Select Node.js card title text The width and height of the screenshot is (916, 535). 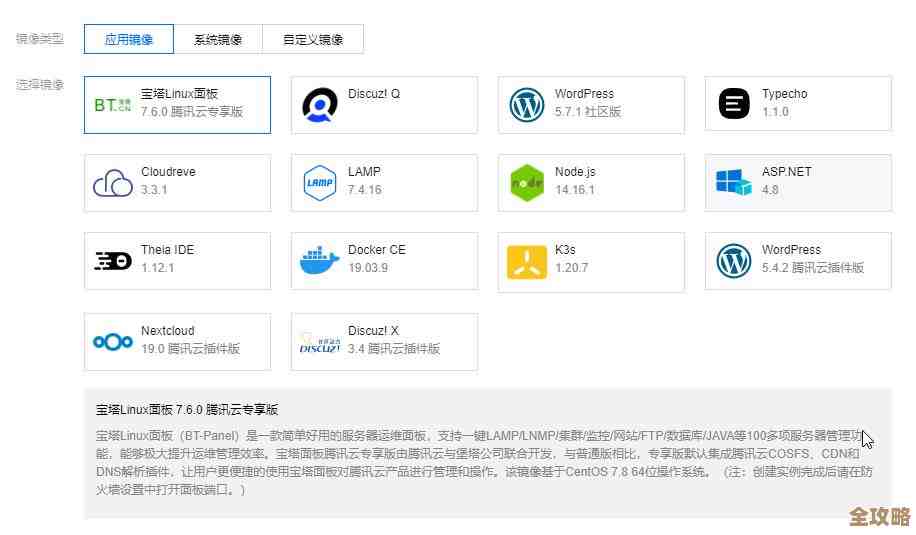click(x=575, y=172)
